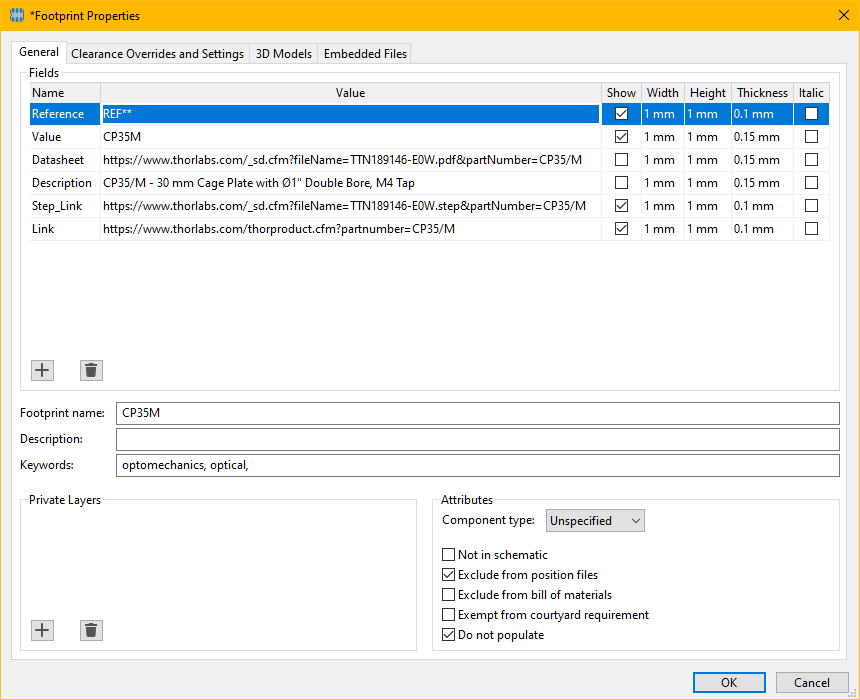This screenshot has height=700, width=860.
Task: Toggle Italic for the Value field
Action: (x=811, y=137)
